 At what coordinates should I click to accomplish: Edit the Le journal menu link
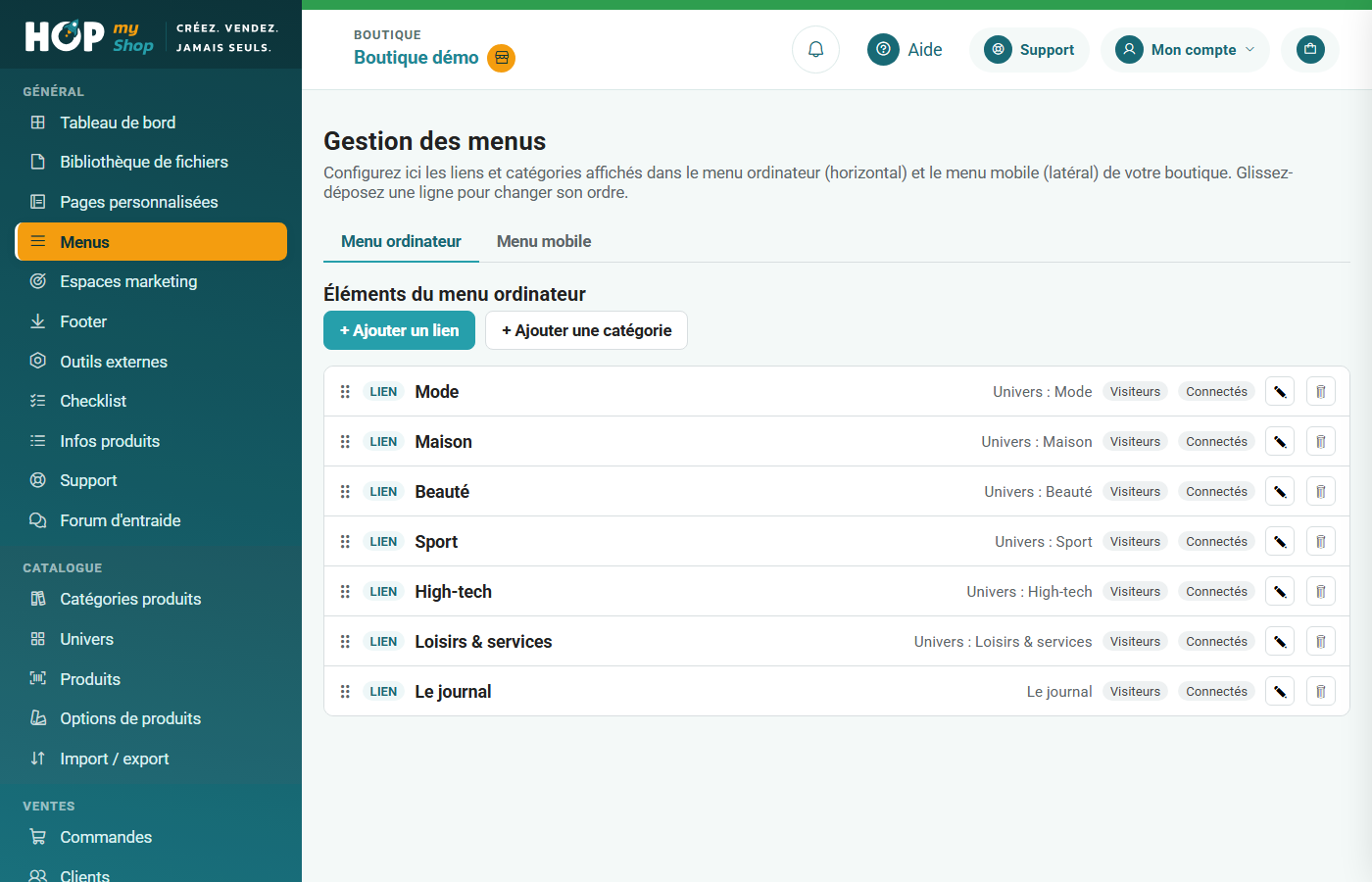click(x=1280, y=691)
